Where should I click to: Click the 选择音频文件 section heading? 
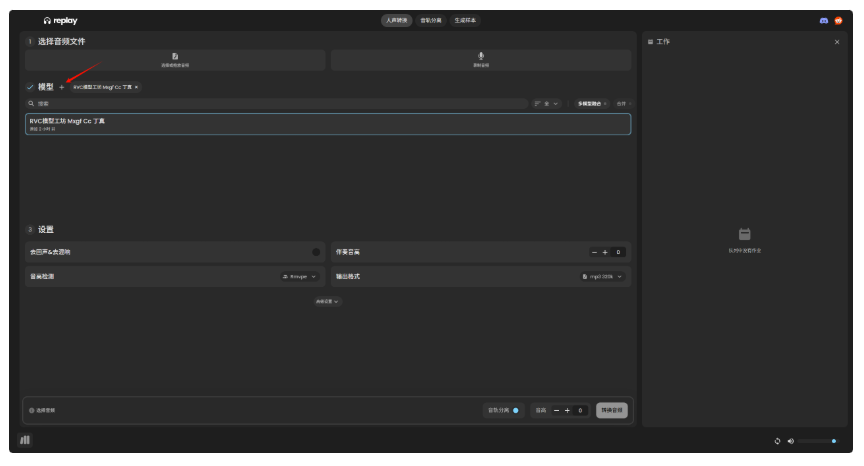click(61, 41)
